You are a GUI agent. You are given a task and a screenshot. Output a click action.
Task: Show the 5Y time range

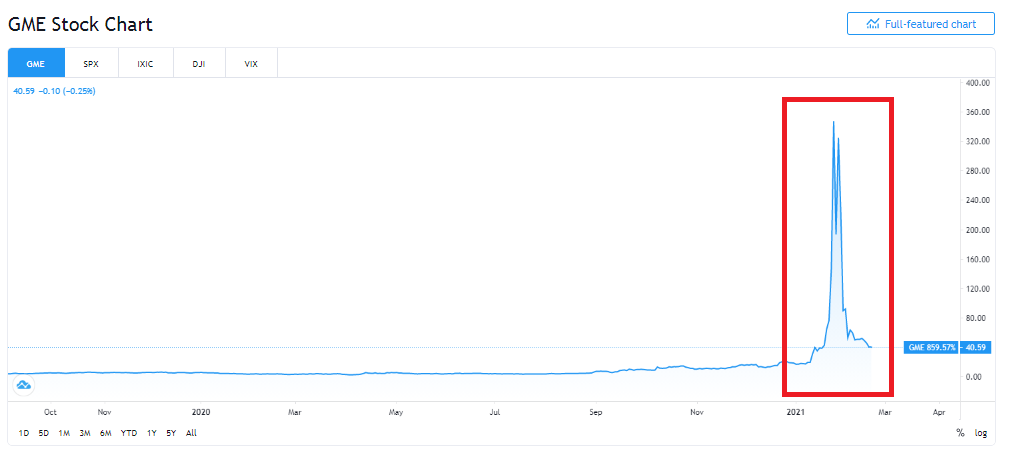click(171, 433)
